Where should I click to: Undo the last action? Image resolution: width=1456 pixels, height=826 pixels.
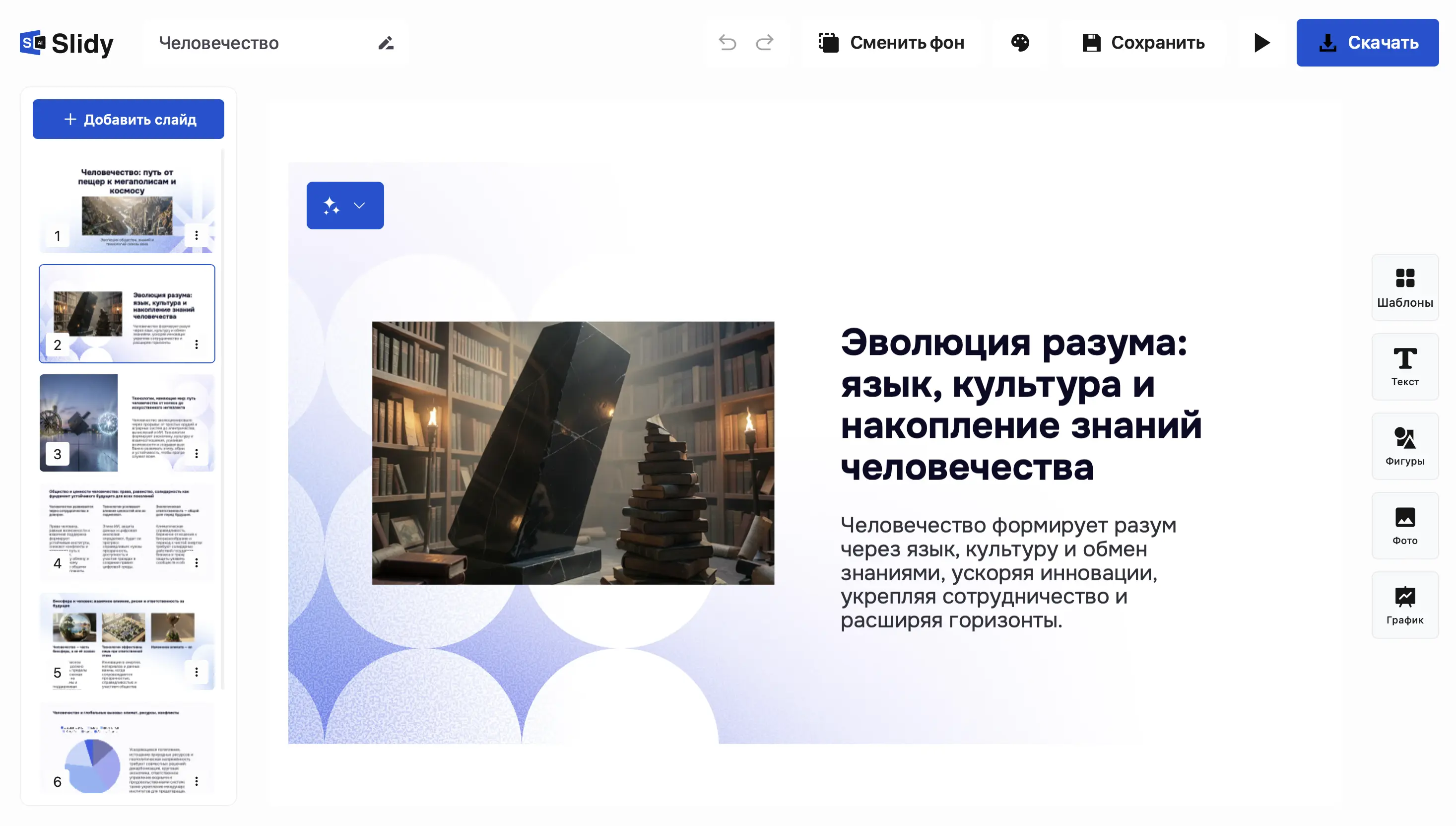point(728,43)
